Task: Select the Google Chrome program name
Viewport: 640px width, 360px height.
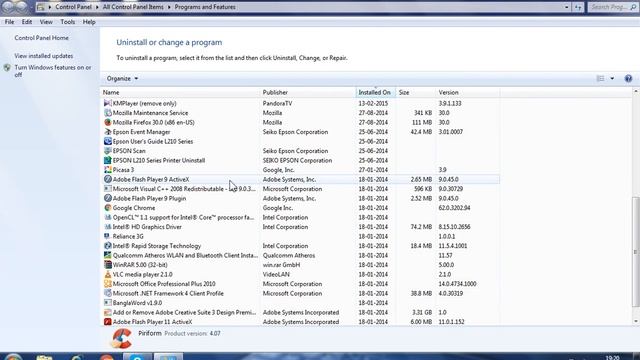Action: (134, 208)
